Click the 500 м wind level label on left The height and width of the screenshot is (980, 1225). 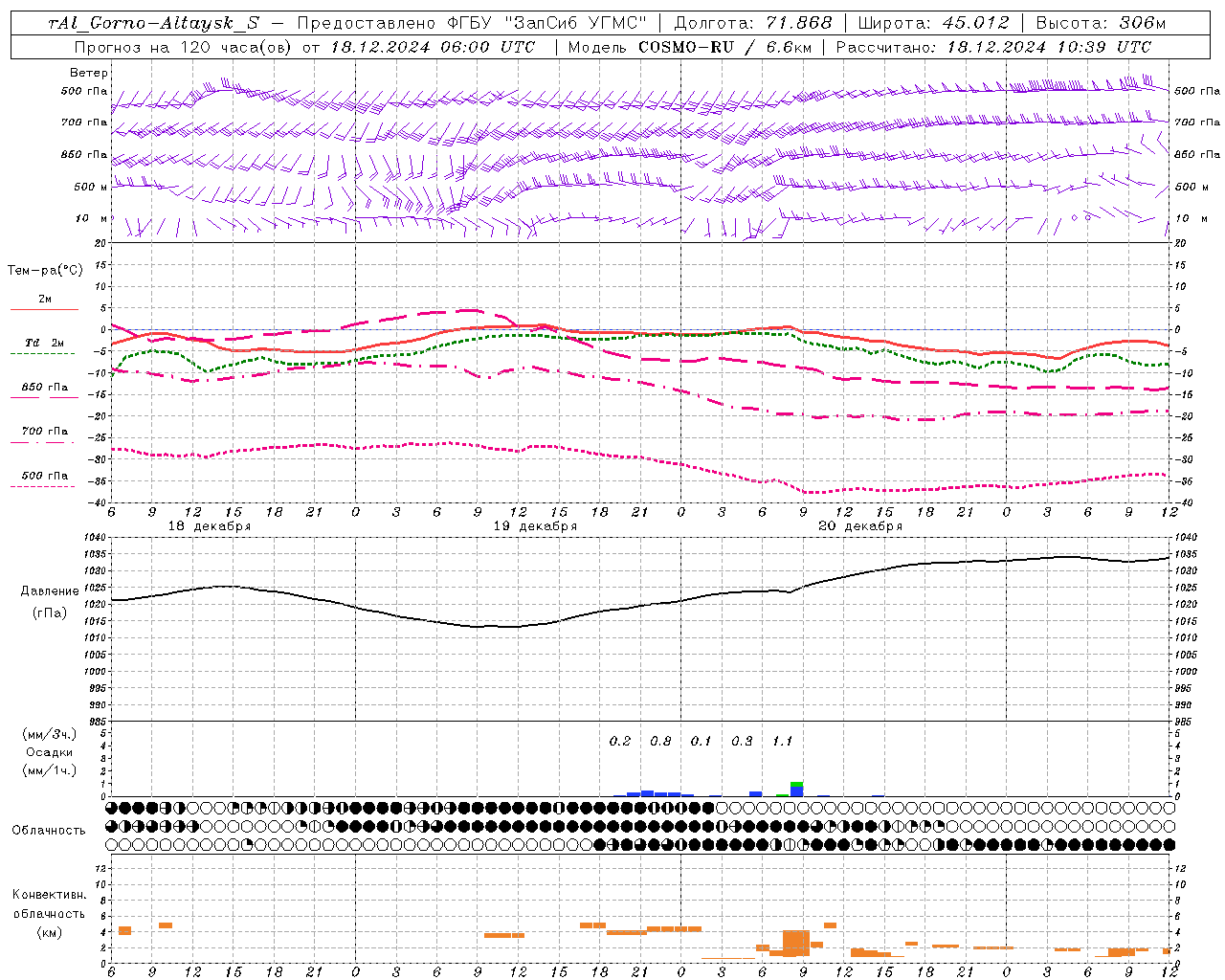91,187
